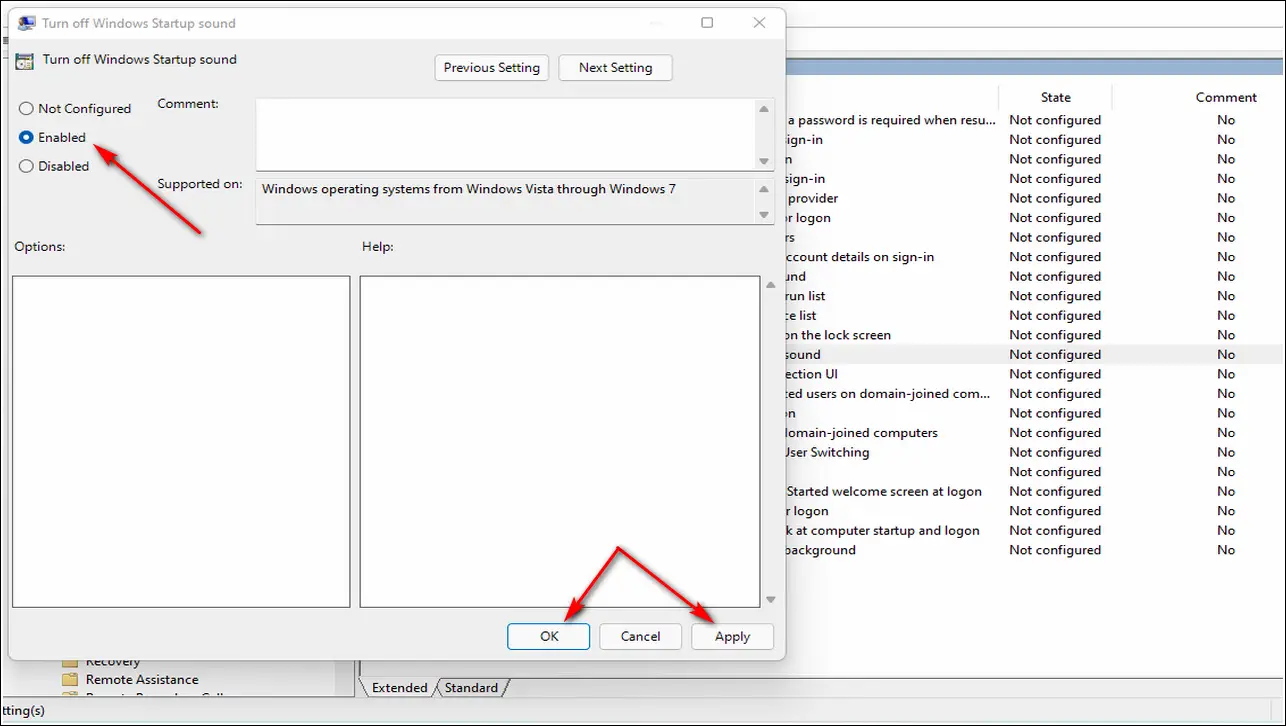Maximize the Turn off Windows Startup sound dialog
This screenshot has width=1286, height=726.
(707, 23)
